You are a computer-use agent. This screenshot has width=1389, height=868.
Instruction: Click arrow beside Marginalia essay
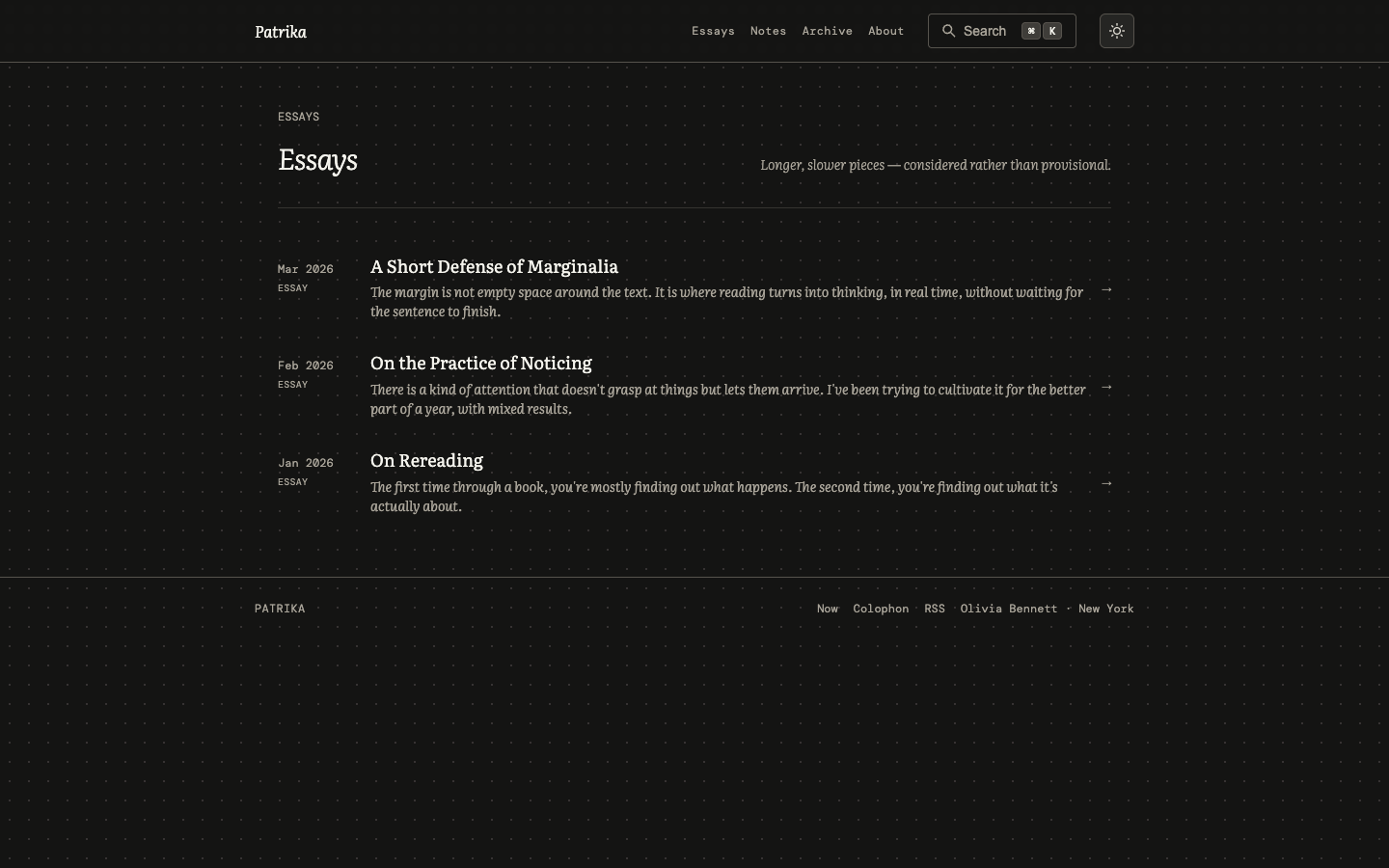pos(1106,289)
